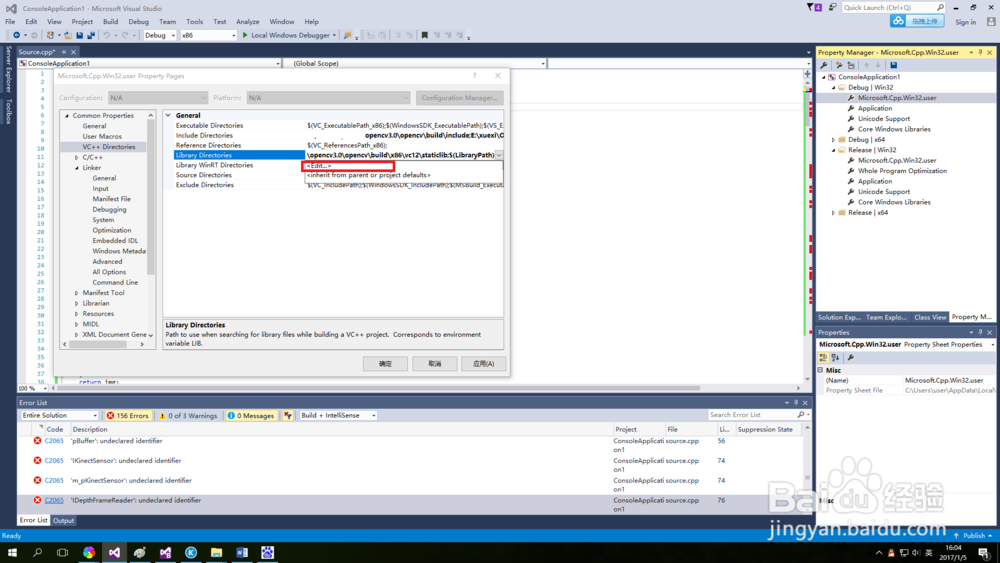
Task: Select Include Directories property row
Action: (x=338, y=136)
